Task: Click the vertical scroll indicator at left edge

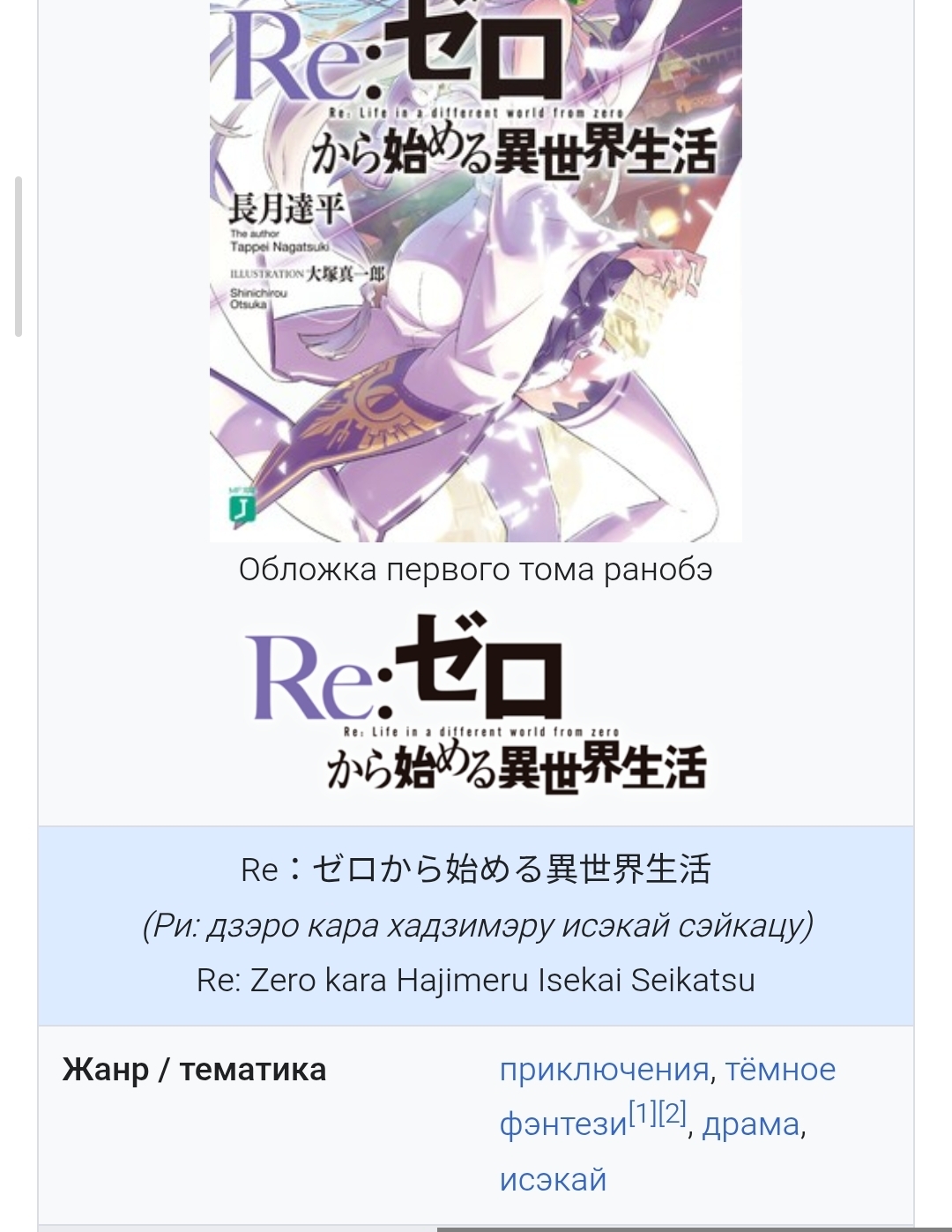Action: click(x=18, y=257)
